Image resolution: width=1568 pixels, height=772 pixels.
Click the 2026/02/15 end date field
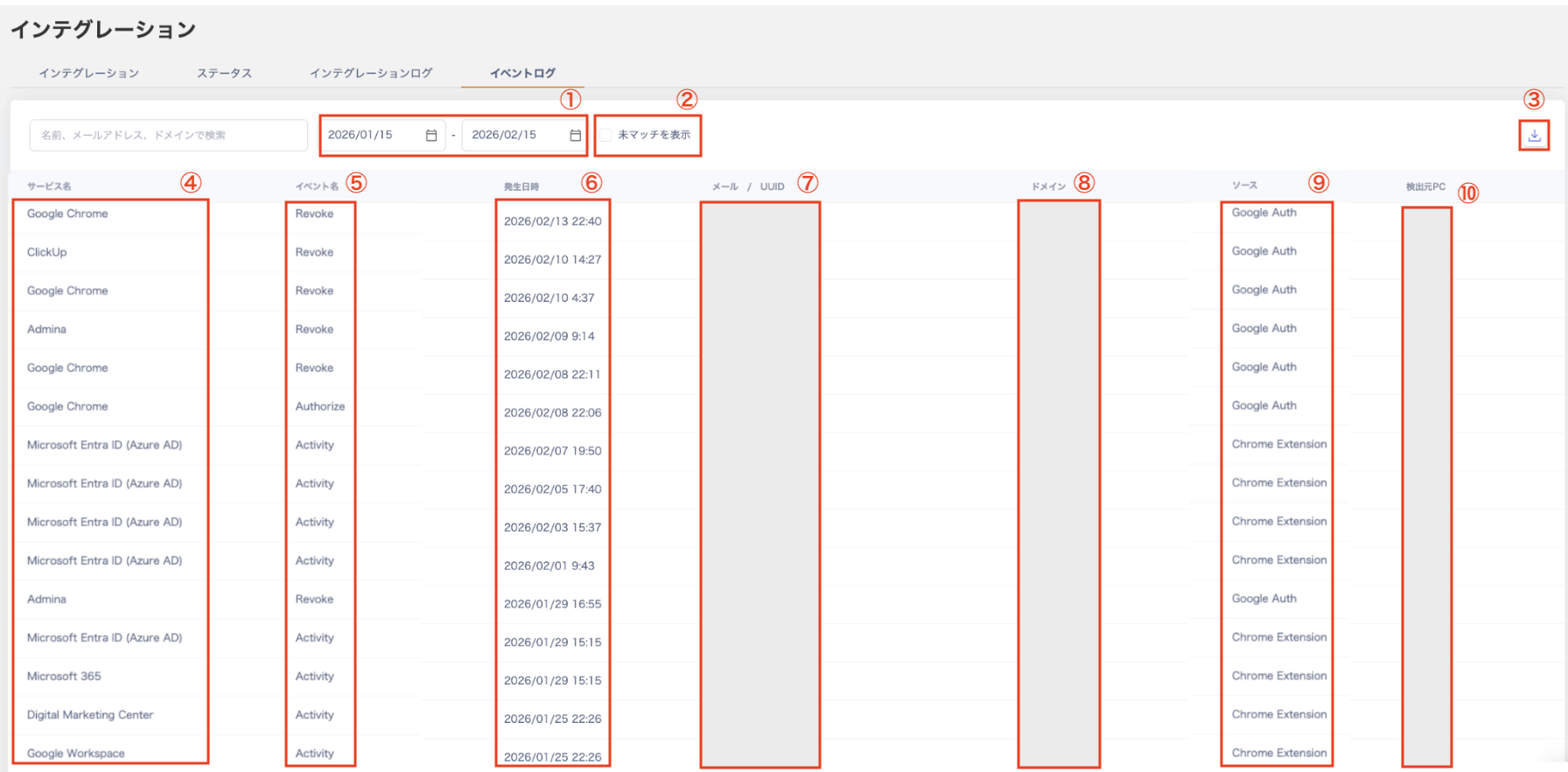[x=524, y=135]
